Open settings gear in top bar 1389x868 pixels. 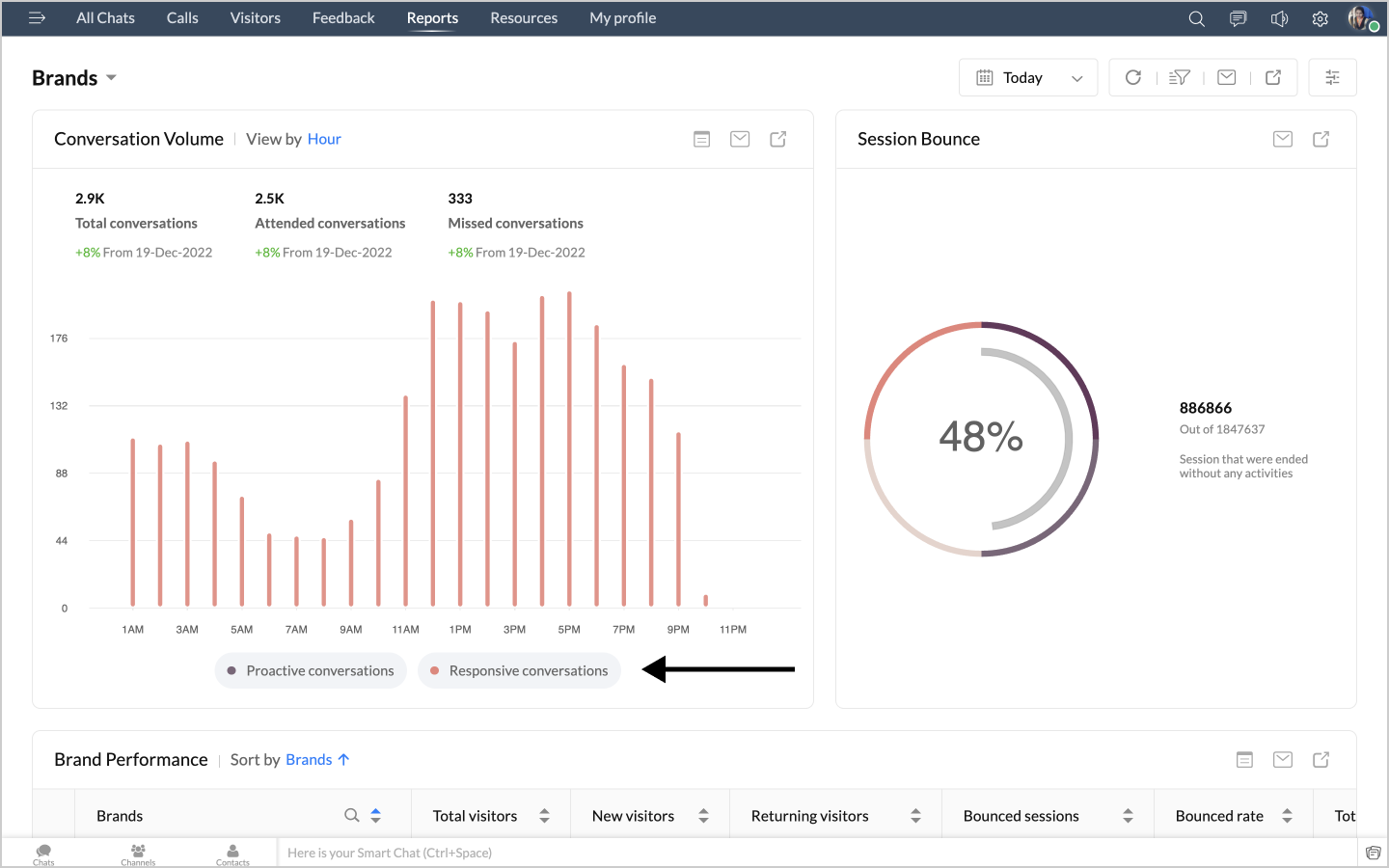pyautogui.click(x=1320, y=18)
